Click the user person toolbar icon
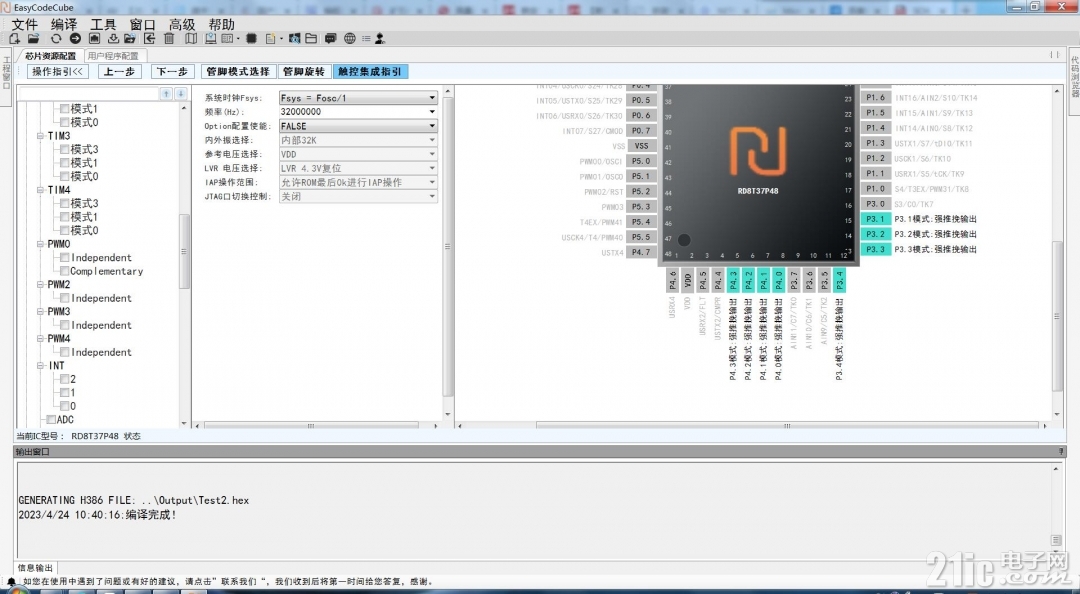 [380, 39]
